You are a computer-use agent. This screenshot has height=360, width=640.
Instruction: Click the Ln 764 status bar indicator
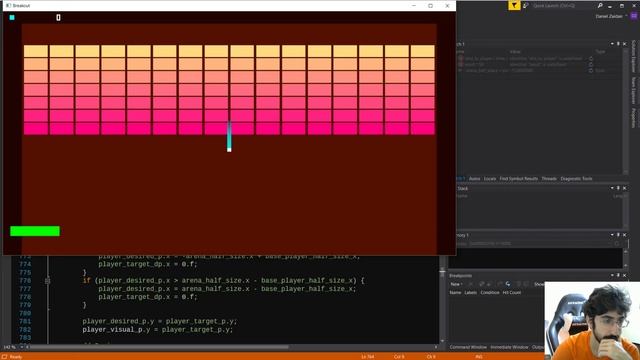click(367, 357)
